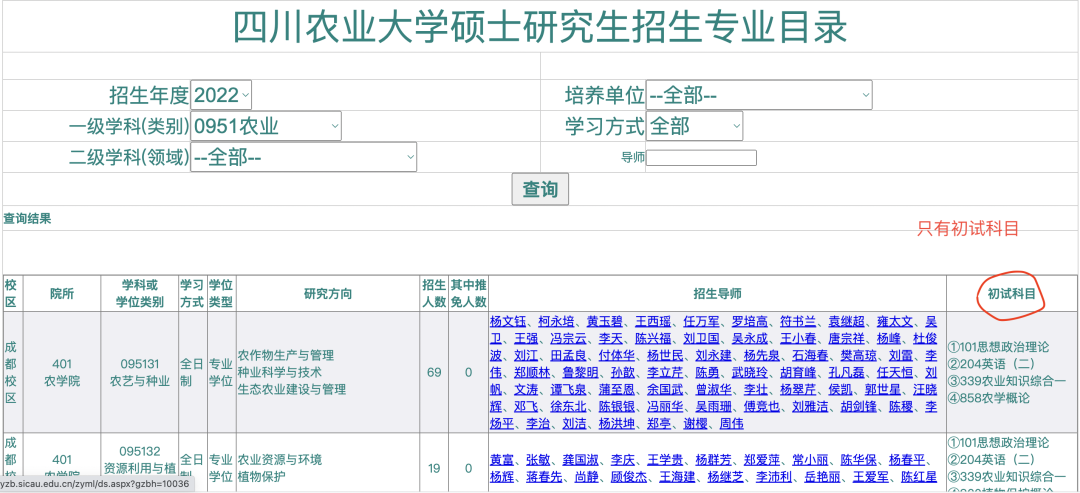This screenshot has height=493, width=1080.
Task: Click exam subject ④858农学概论
Action: click(x=988, y=398)
